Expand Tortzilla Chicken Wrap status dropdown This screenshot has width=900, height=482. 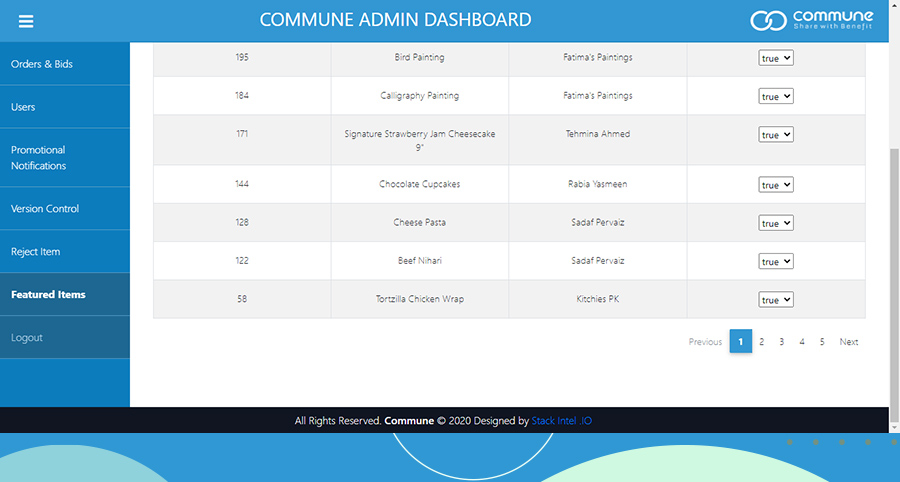(x=775, y=299)
